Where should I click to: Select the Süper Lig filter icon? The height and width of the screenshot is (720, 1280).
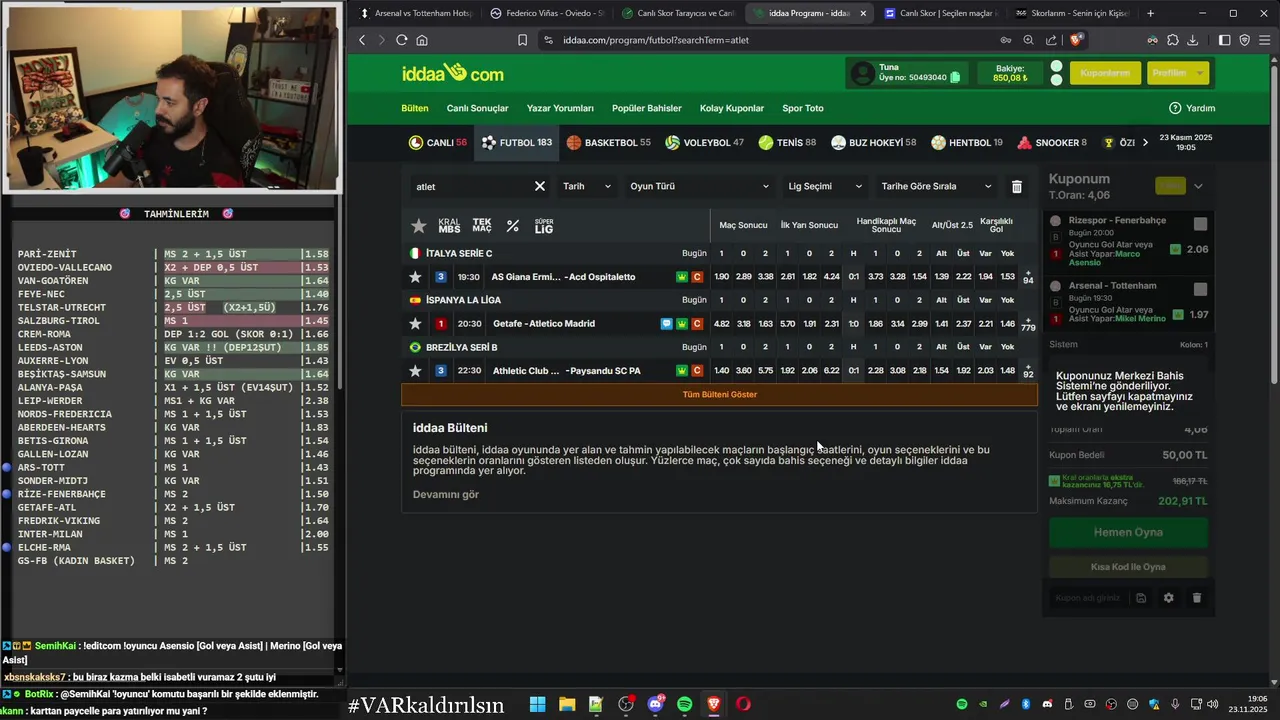click(544, 226)
